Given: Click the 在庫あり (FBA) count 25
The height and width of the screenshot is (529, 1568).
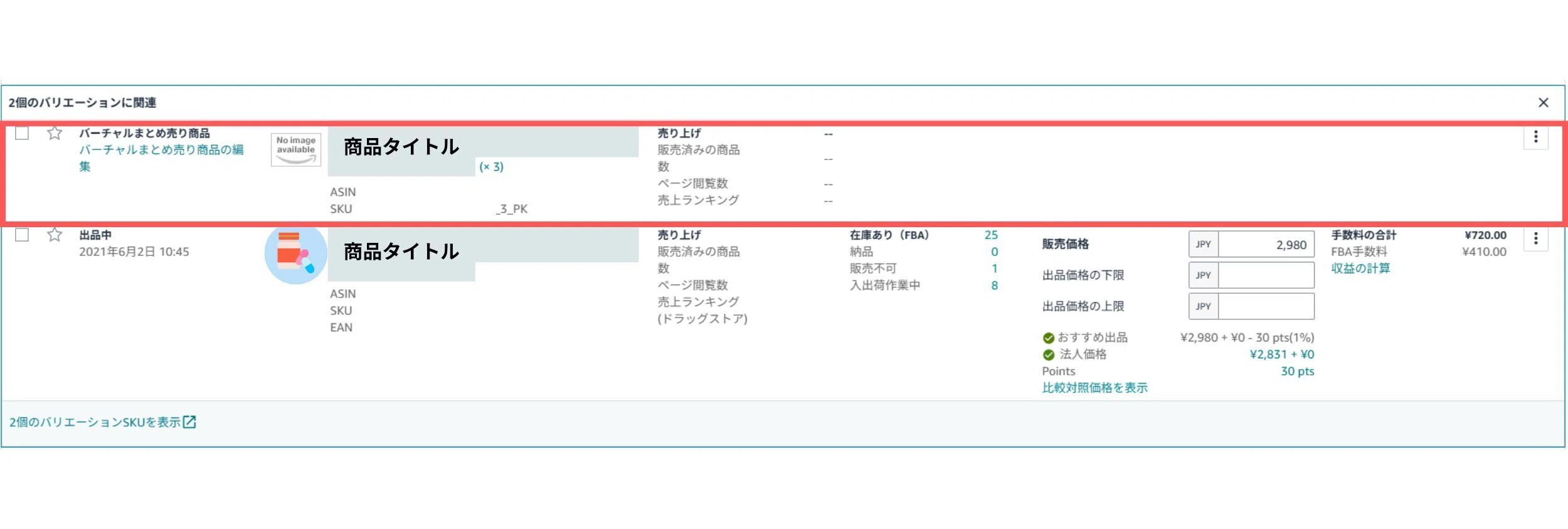Looking at the screenshot, I should (991, 235).
